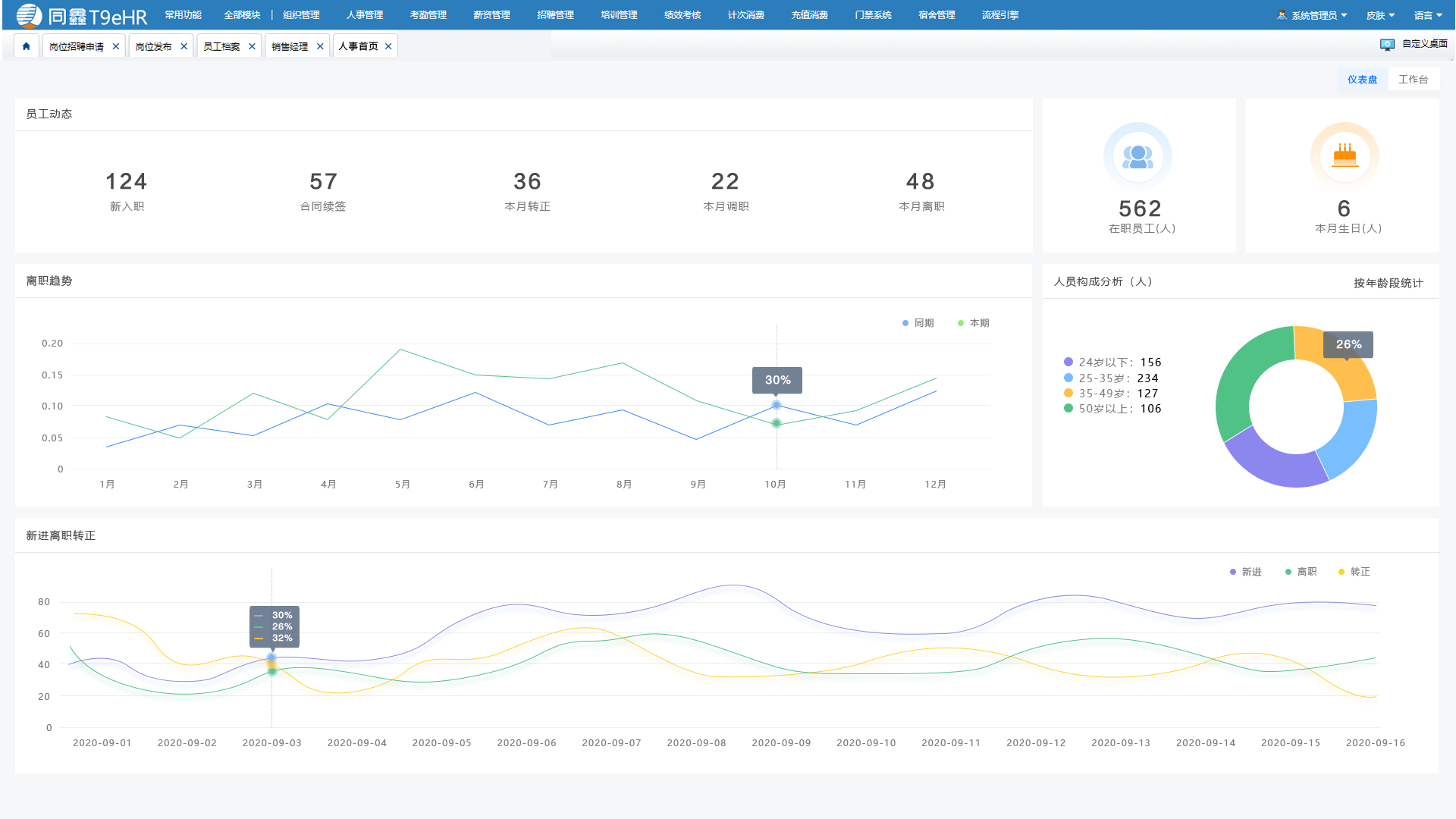Switch to the 仪表盘 view
1456x819 pixels.
pos(1363,80)
